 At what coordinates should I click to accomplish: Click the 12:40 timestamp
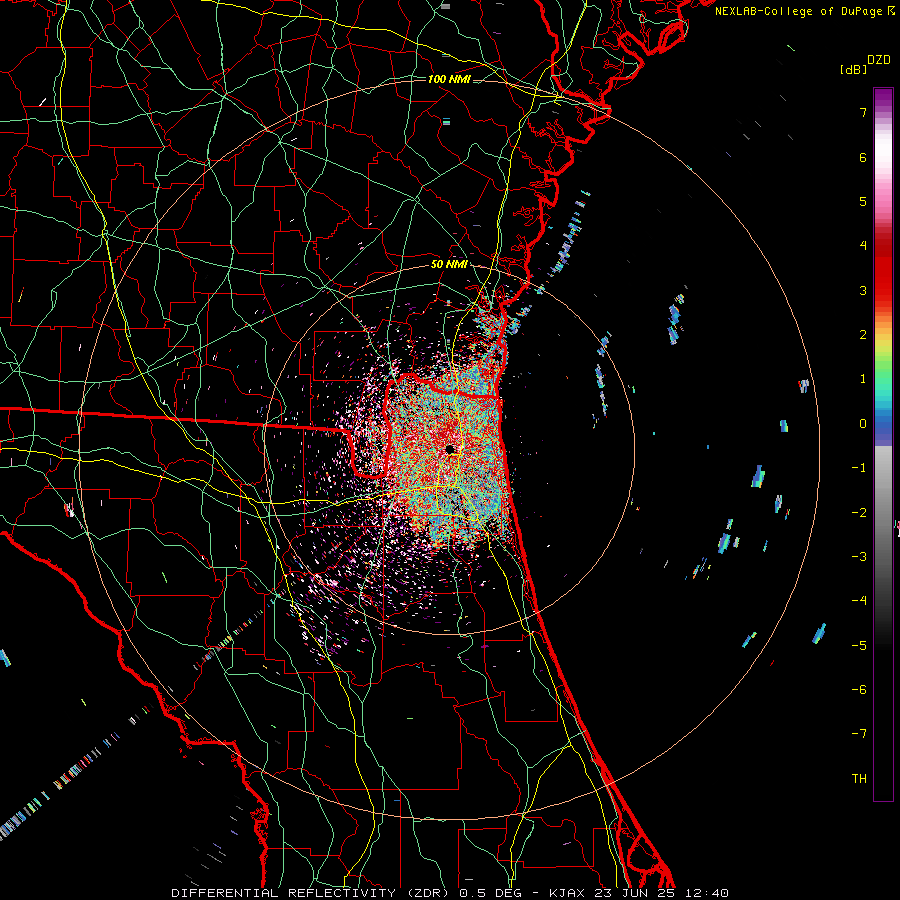click(x=707, y=893)
